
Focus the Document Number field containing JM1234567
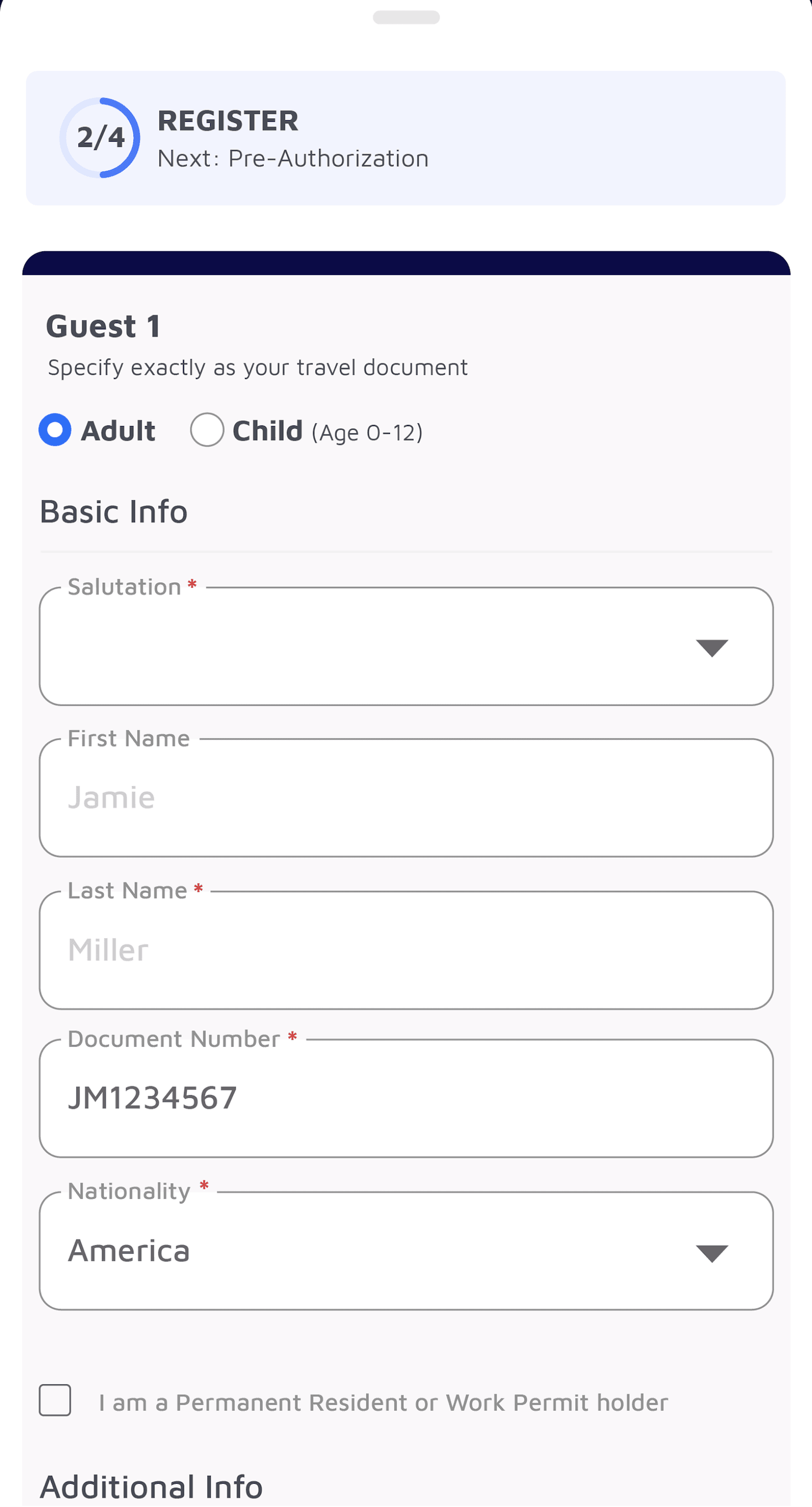pos(405,1098)
